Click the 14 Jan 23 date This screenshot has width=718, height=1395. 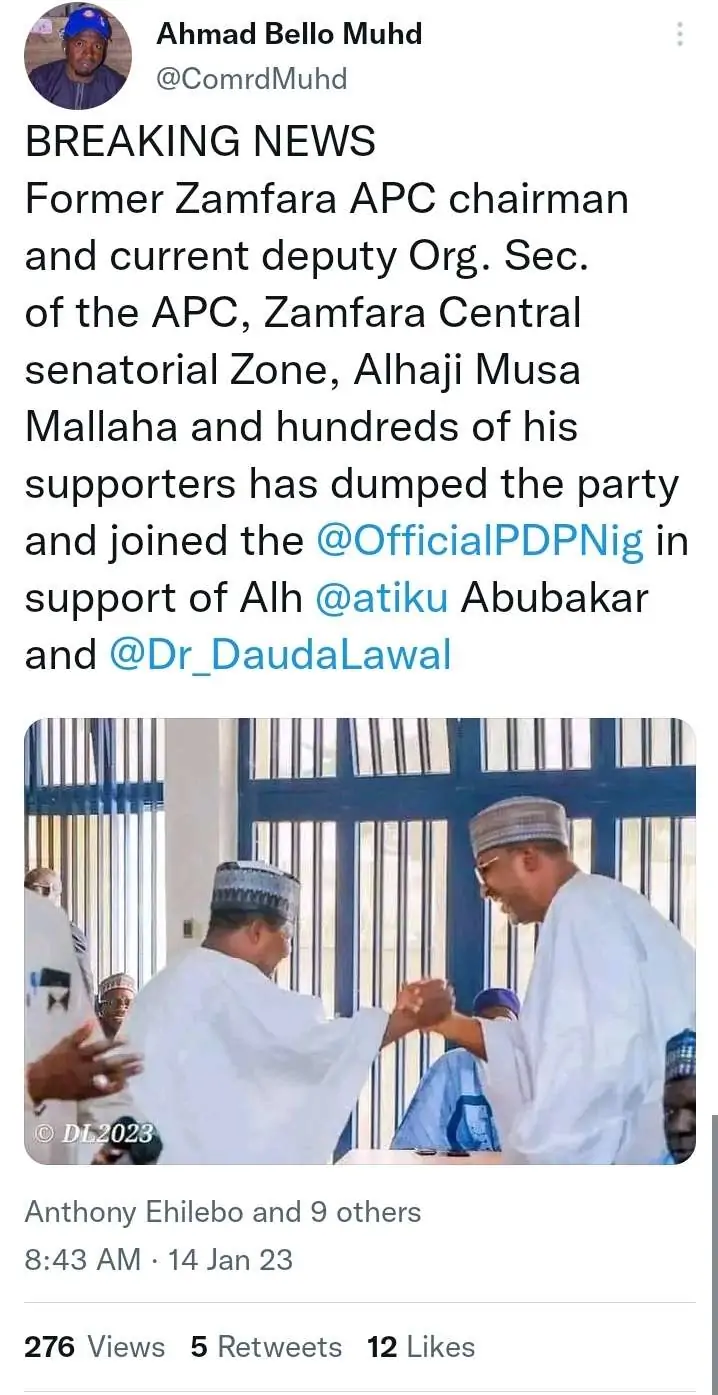click(x=231, y=1259)
